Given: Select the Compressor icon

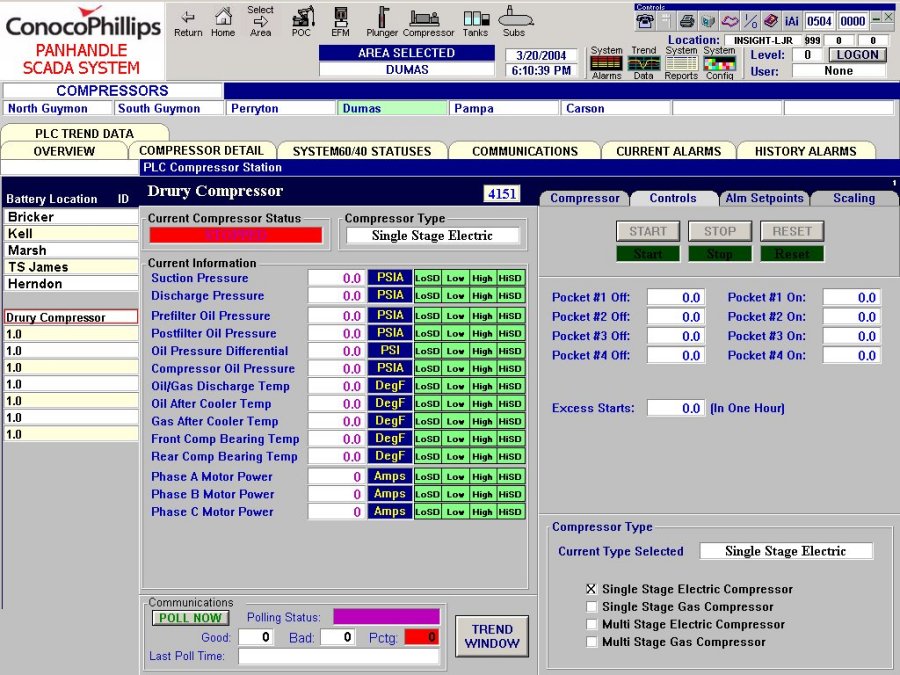Looking at the screenshot, I should (427, 21).
